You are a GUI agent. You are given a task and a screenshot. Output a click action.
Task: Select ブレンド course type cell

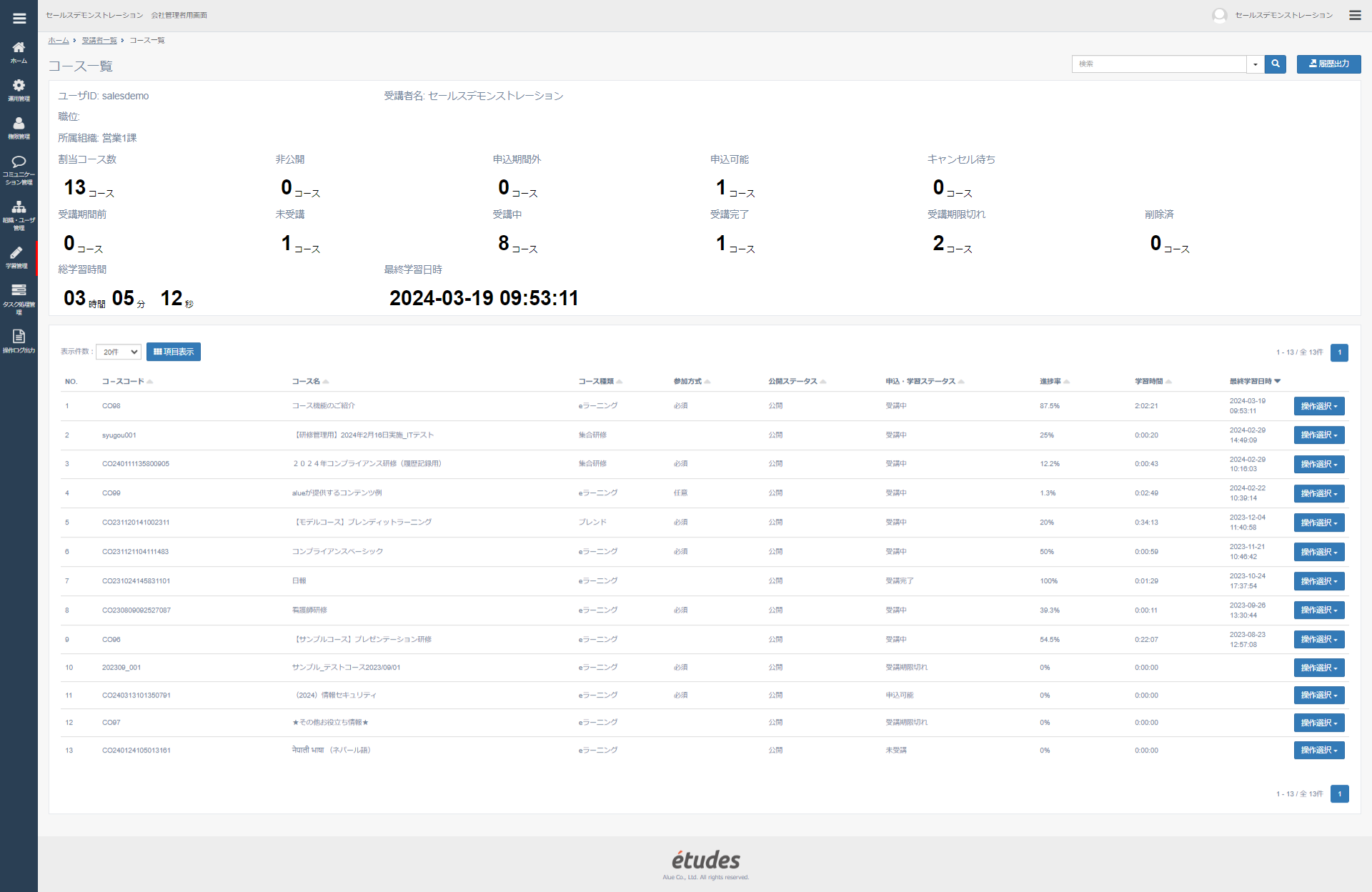592,522
